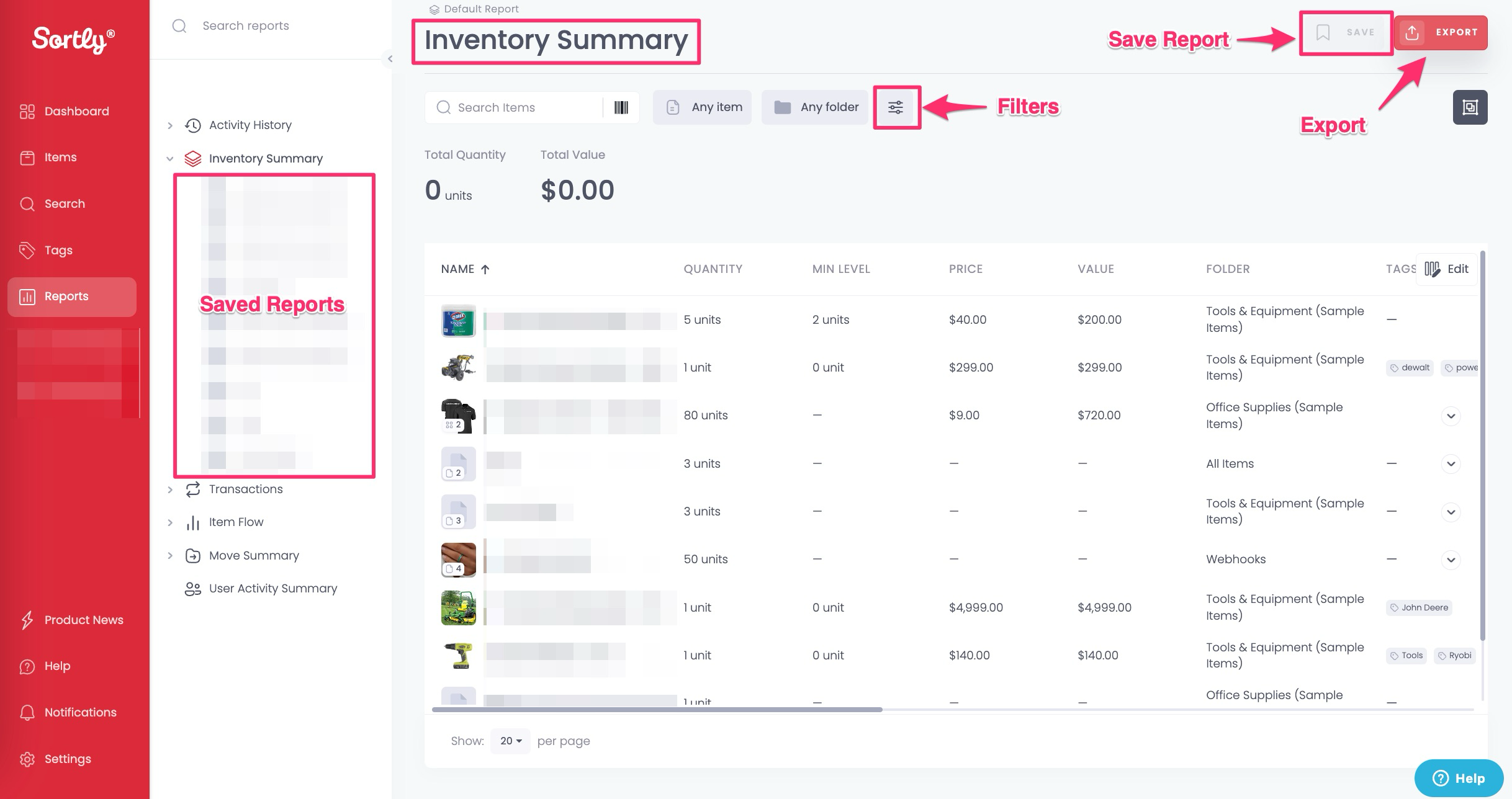Expand the Webhooks row chevron
Viewport: 1512px width, 799px height.
pos(1451,560)
